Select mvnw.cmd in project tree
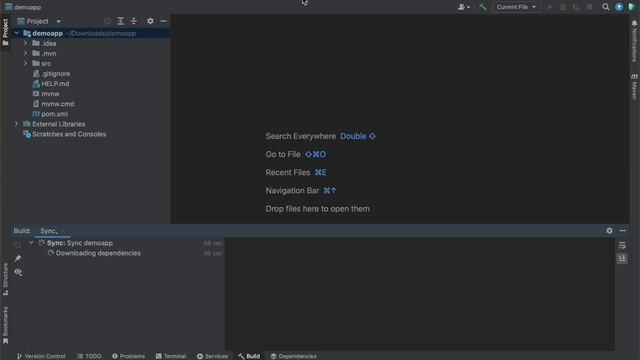Screen dimensions: 640x360 pyautogui.click(x=58, y=104)
